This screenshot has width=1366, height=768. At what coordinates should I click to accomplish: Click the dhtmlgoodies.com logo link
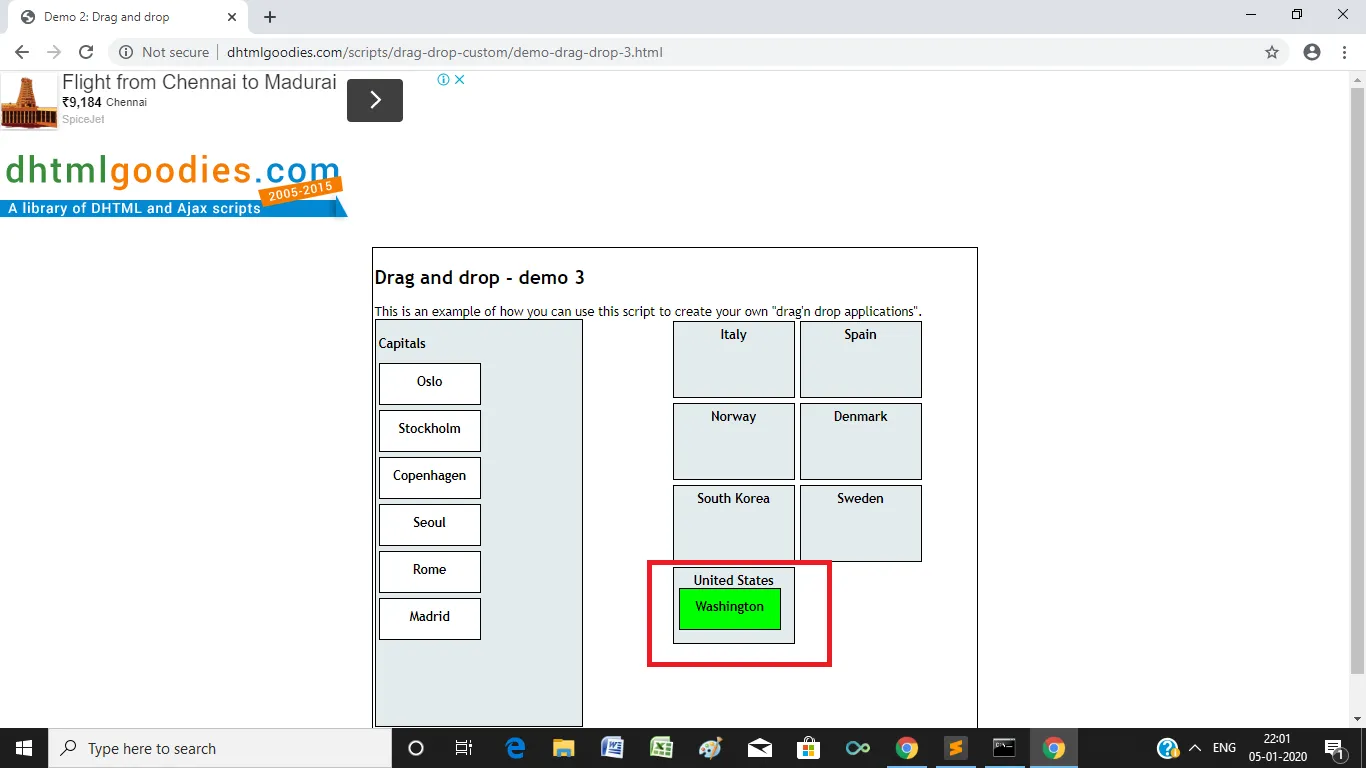tap(174, 185)
